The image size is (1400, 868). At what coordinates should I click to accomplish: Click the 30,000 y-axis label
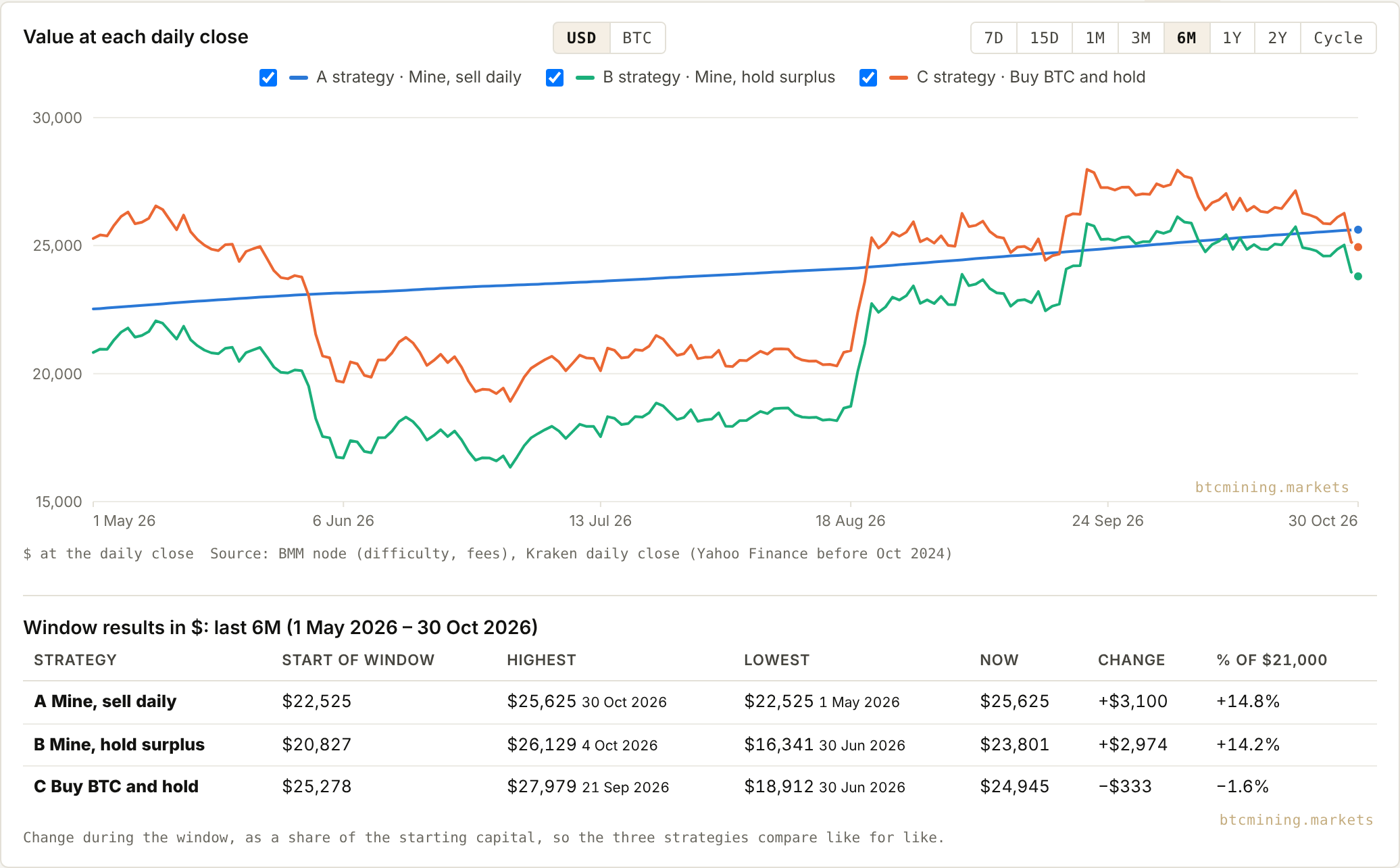pyautogui.click(x=57, y=118)
